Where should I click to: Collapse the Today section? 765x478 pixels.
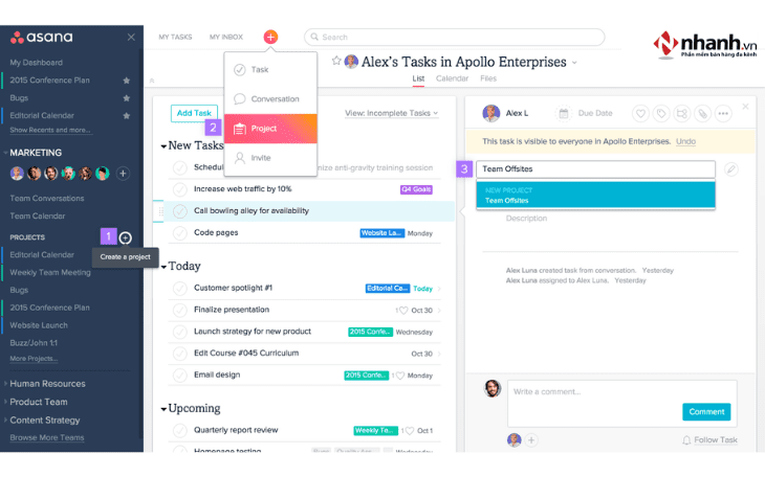[x=164, y=267]
